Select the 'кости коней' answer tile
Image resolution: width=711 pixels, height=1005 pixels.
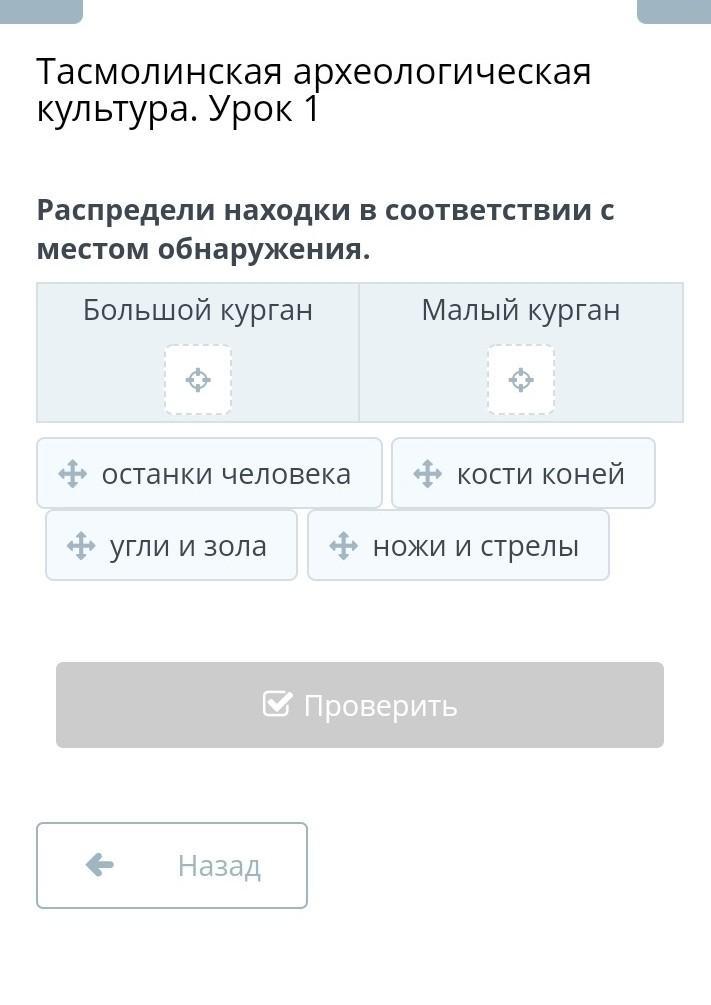pos(523,474)
